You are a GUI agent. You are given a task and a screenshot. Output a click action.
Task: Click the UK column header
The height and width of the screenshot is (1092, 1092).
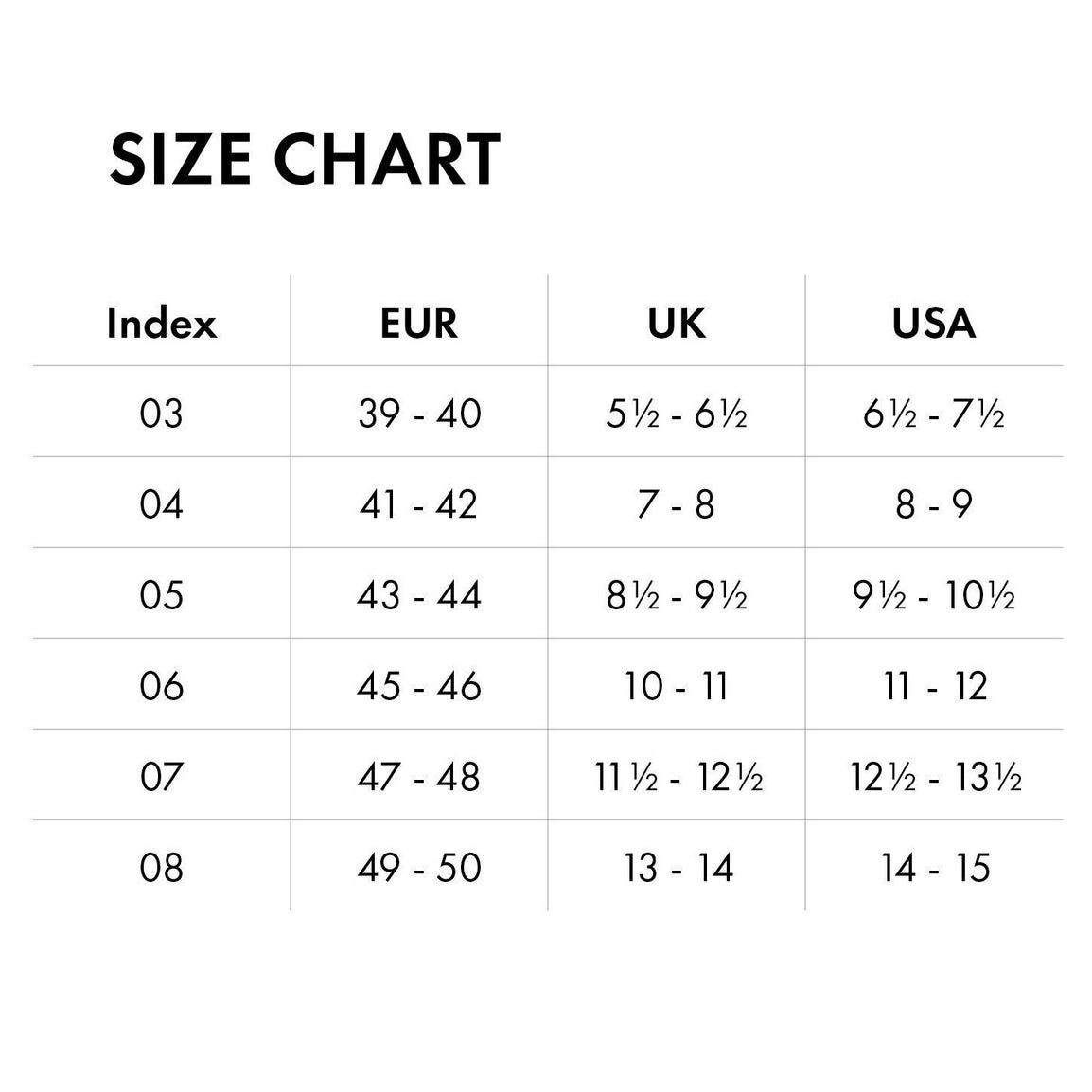(x=677, y=324)
